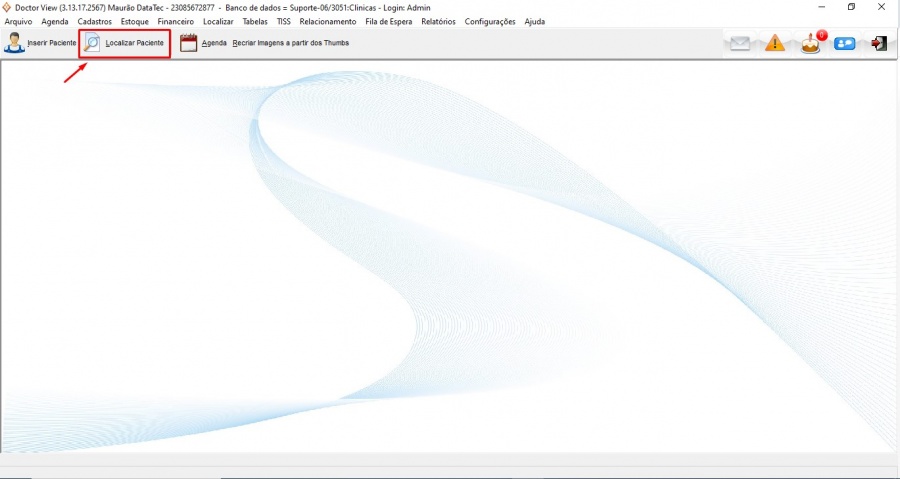Open the envelope messages icon
Image resolution: width=900 pixels, height=479 pixels.
point(739,43)
